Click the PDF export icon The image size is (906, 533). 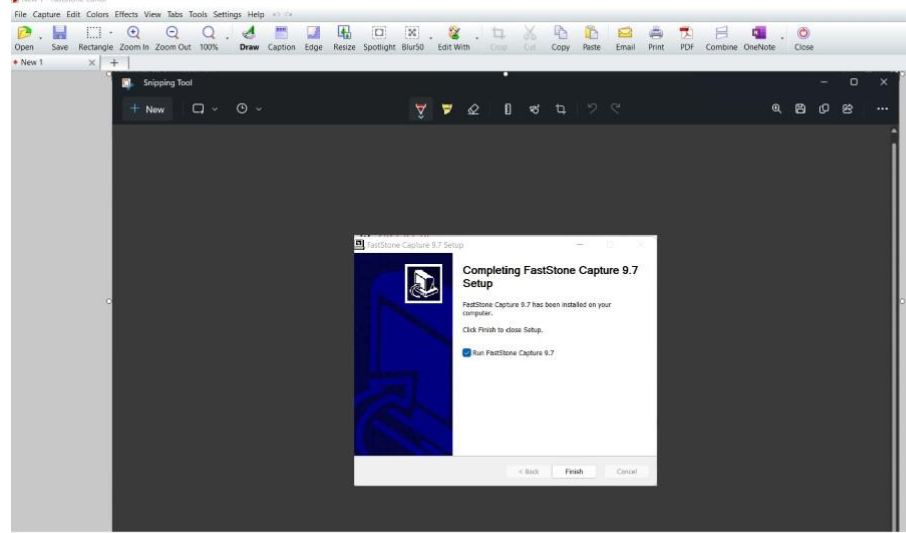(x=687, y=34)
